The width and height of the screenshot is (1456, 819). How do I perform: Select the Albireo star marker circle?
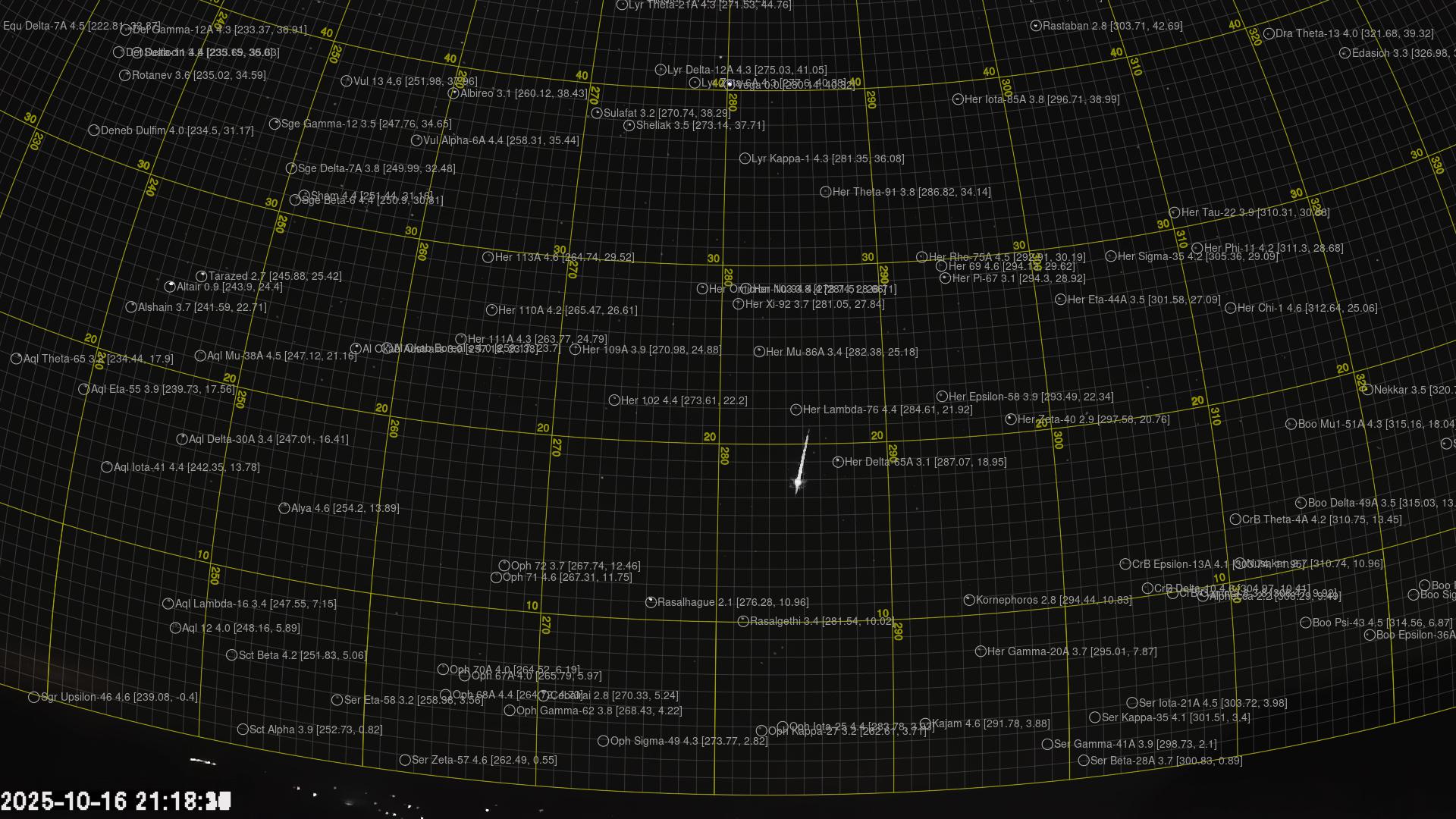(x=453, y=93)
